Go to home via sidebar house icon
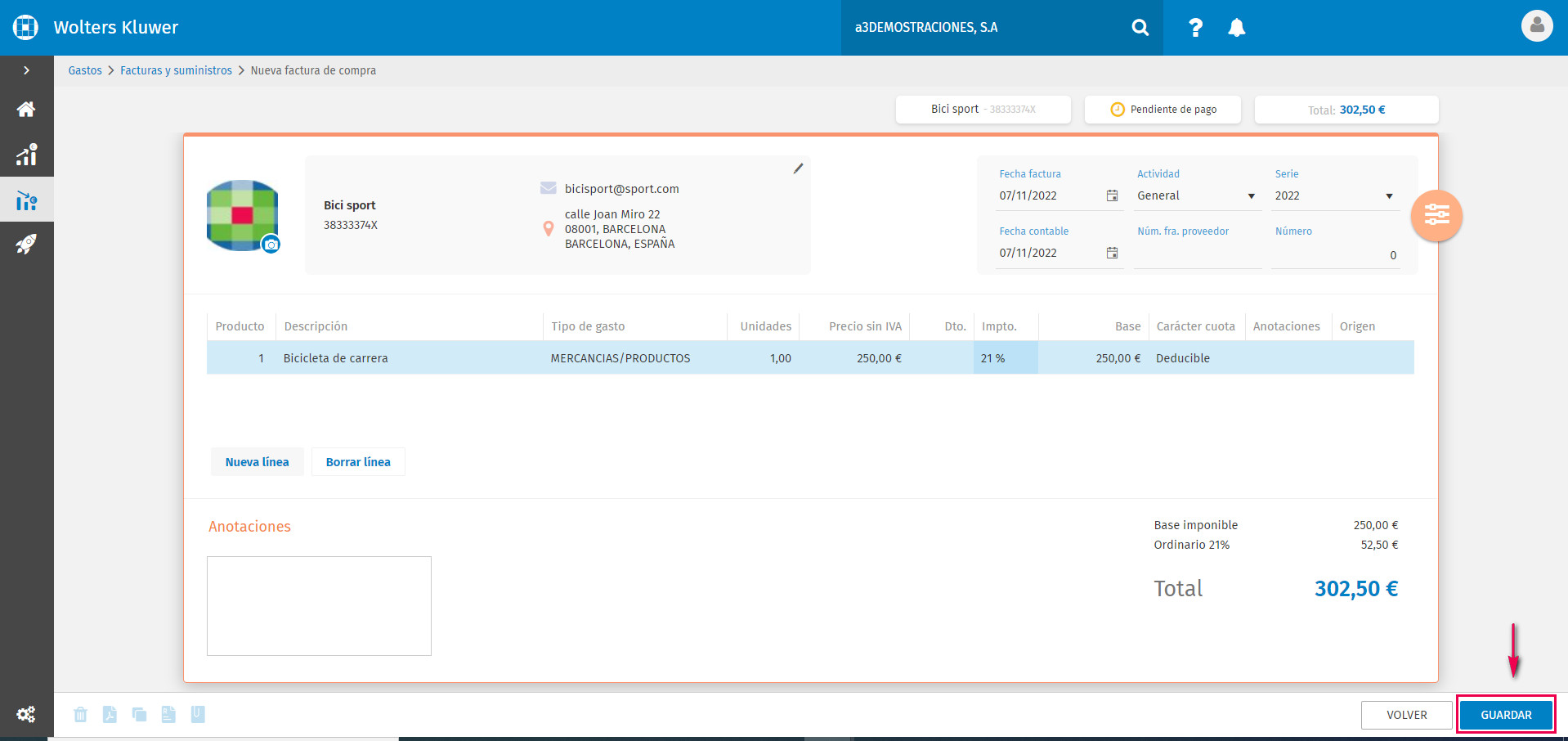 click(x=26, y=109)
